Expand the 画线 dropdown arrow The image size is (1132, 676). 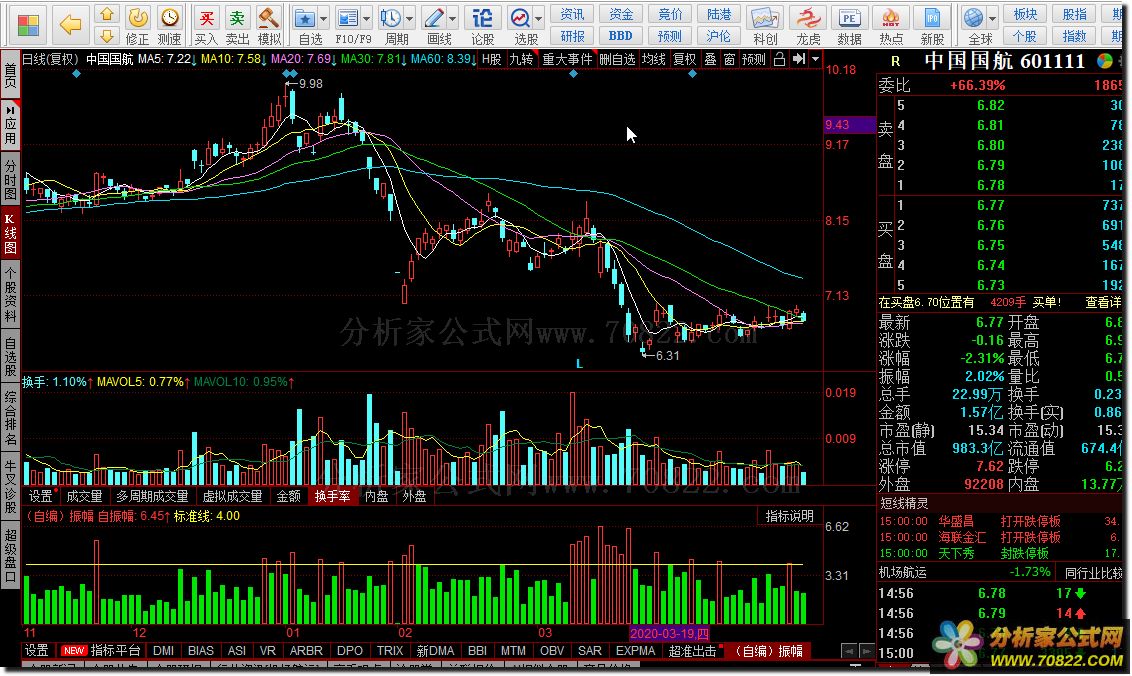[453, 19]
